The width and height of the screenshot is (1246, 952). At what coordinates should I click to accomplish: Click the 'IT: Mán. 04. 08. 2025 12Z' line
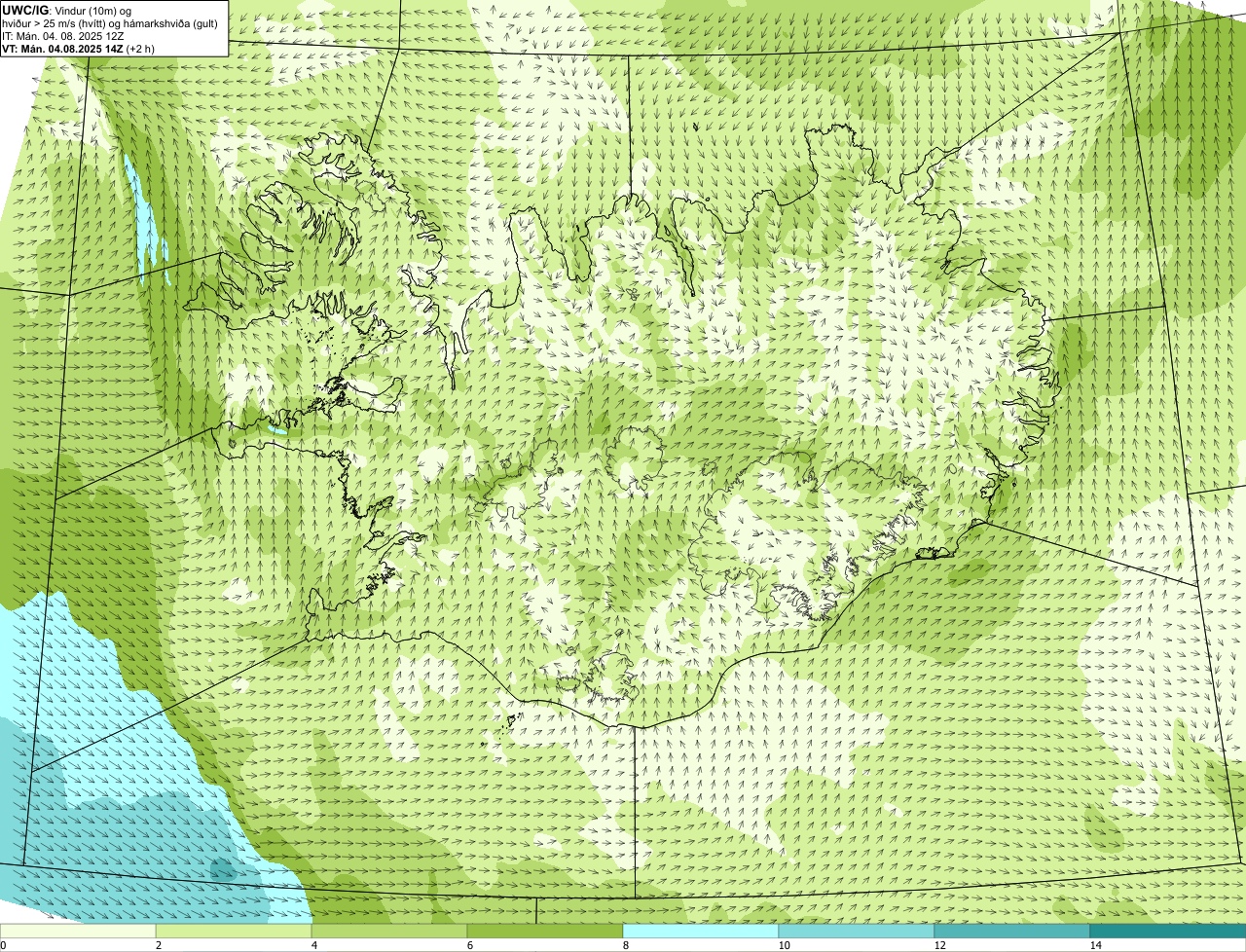coord(63,36)
